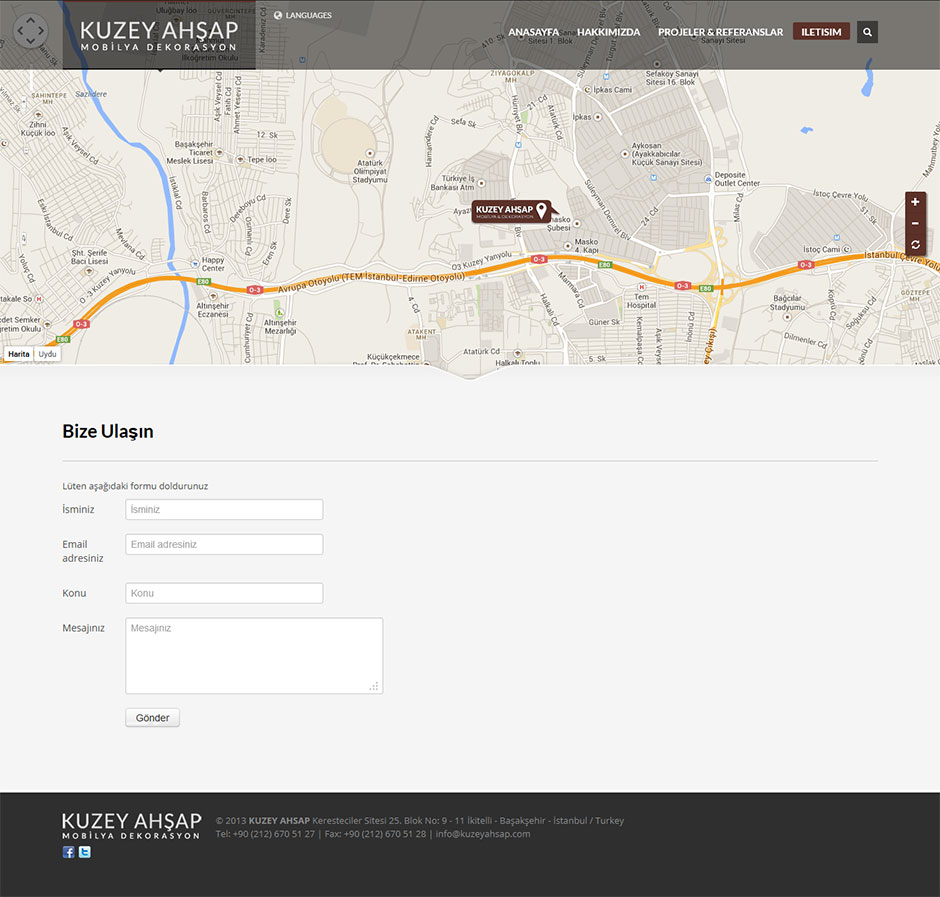The width and height of the screenshot is (940, 897).
Task: Go to Anasayfa page
Action: tap(534, 32)
